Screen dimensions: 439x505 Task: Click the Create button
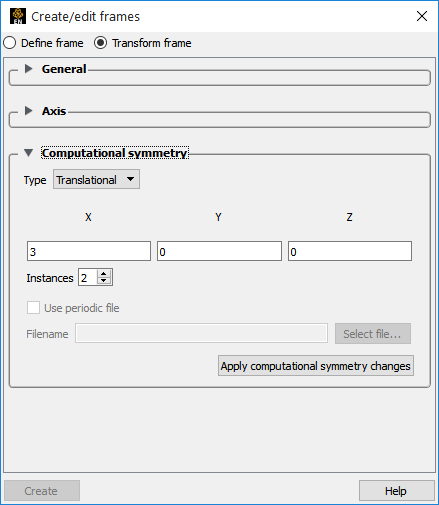42,491
